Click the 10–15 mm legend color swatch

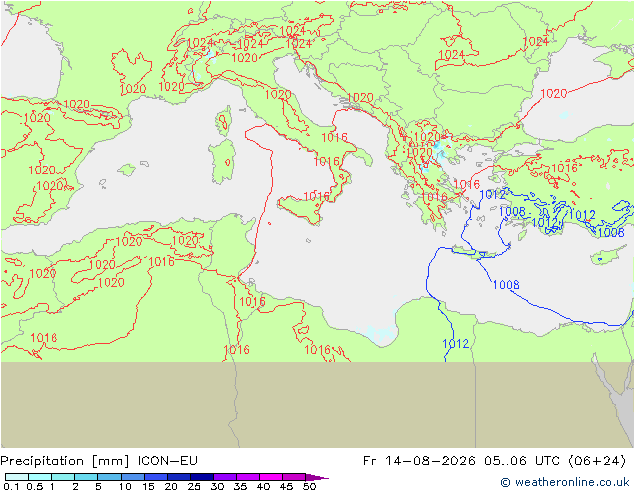pos(133,477)
